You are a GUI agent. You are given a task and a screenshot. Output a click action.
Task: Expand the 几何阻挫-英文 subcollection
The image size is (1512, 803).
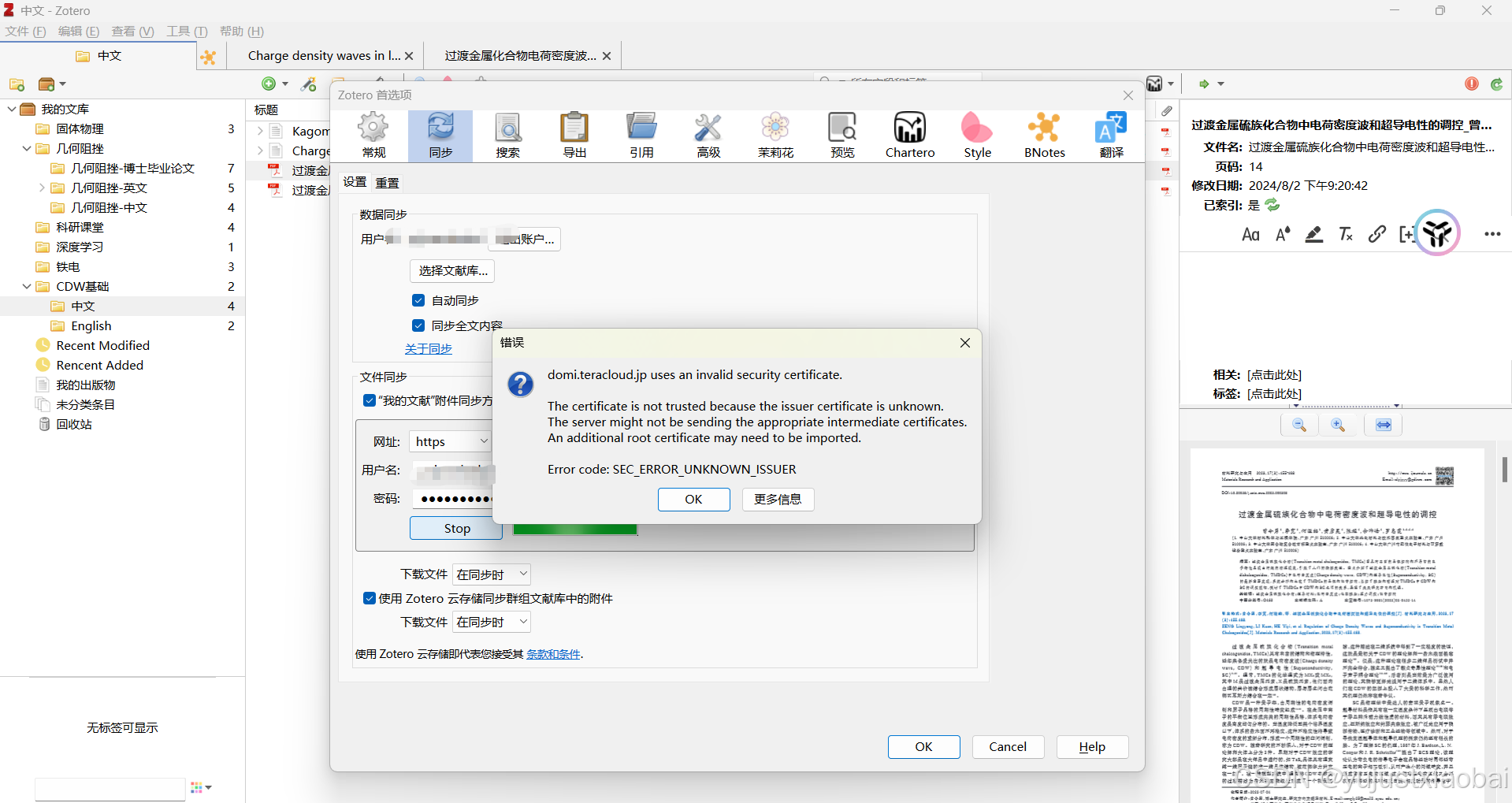pyautogui.click(x=42, y=188)
